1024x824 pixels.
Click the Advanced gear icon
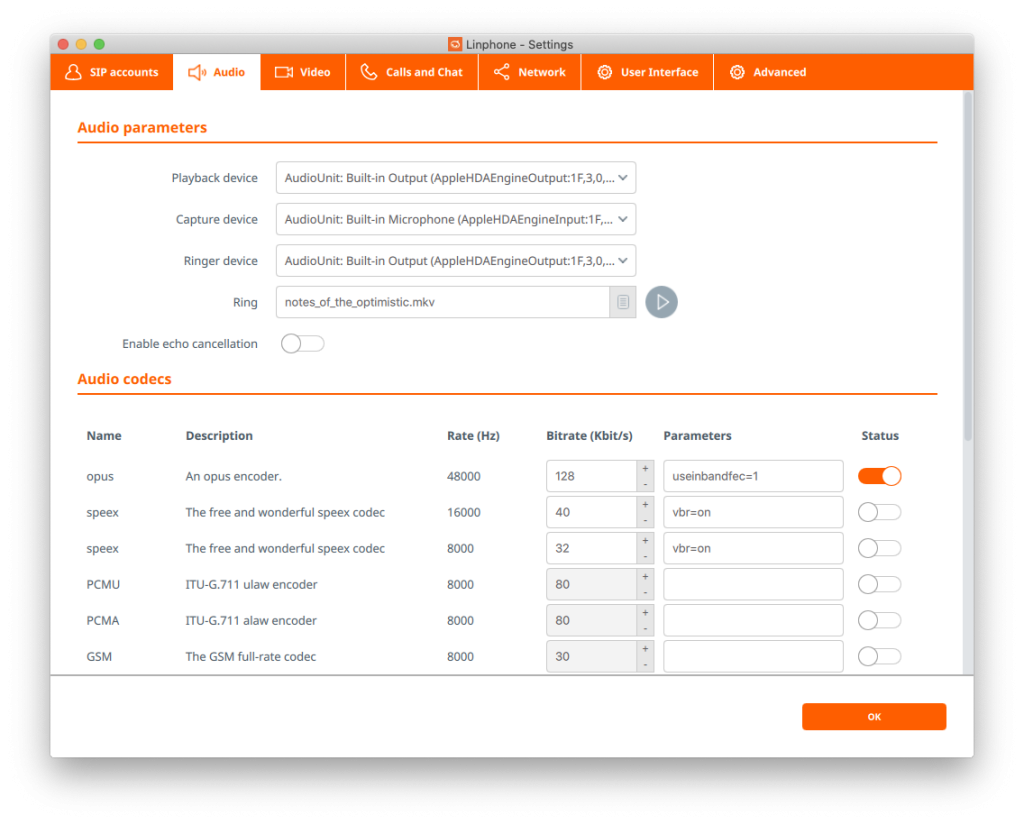(x=737, y=72)
